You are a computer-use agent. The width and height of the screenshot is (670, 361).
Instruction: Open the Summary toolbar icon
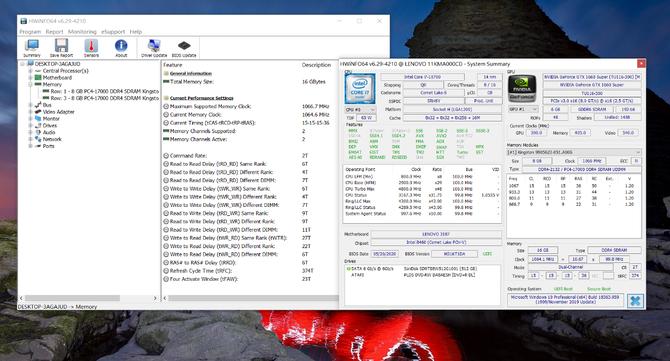[32, 48]
